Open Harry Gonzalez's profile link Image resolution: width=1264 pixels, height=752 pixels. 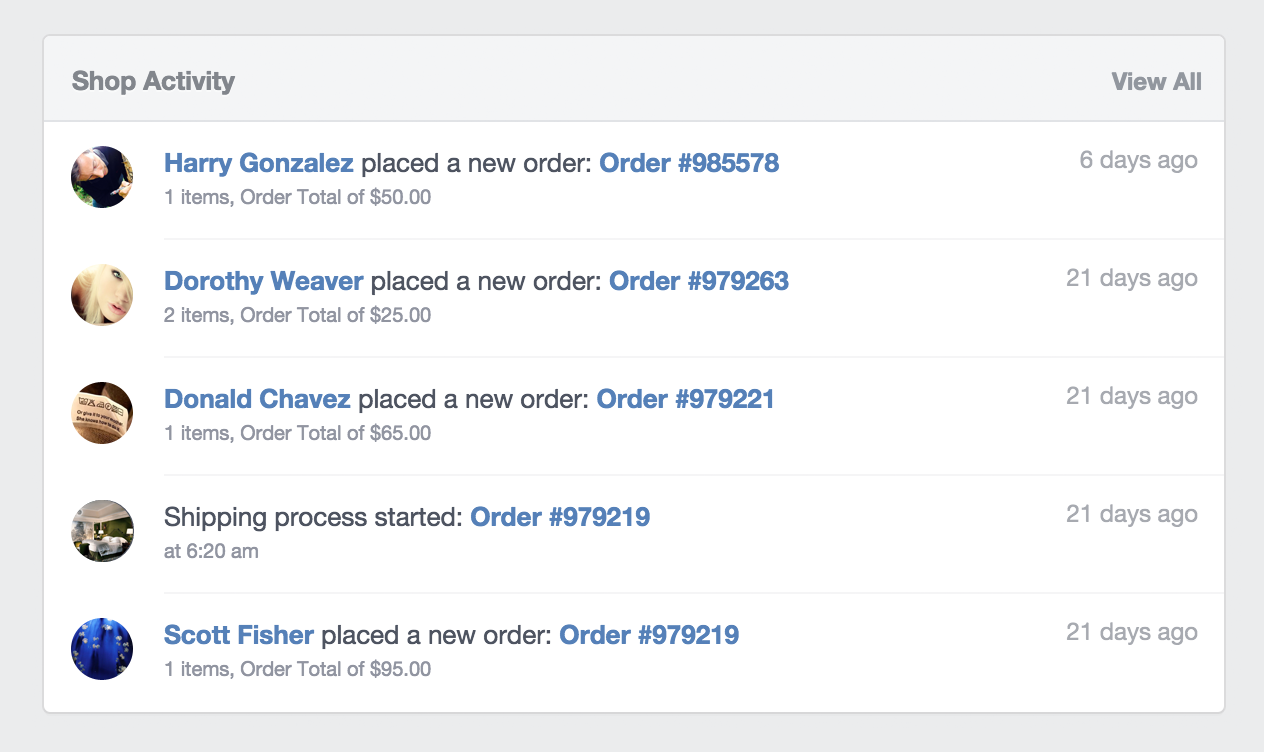coord(258,163)
